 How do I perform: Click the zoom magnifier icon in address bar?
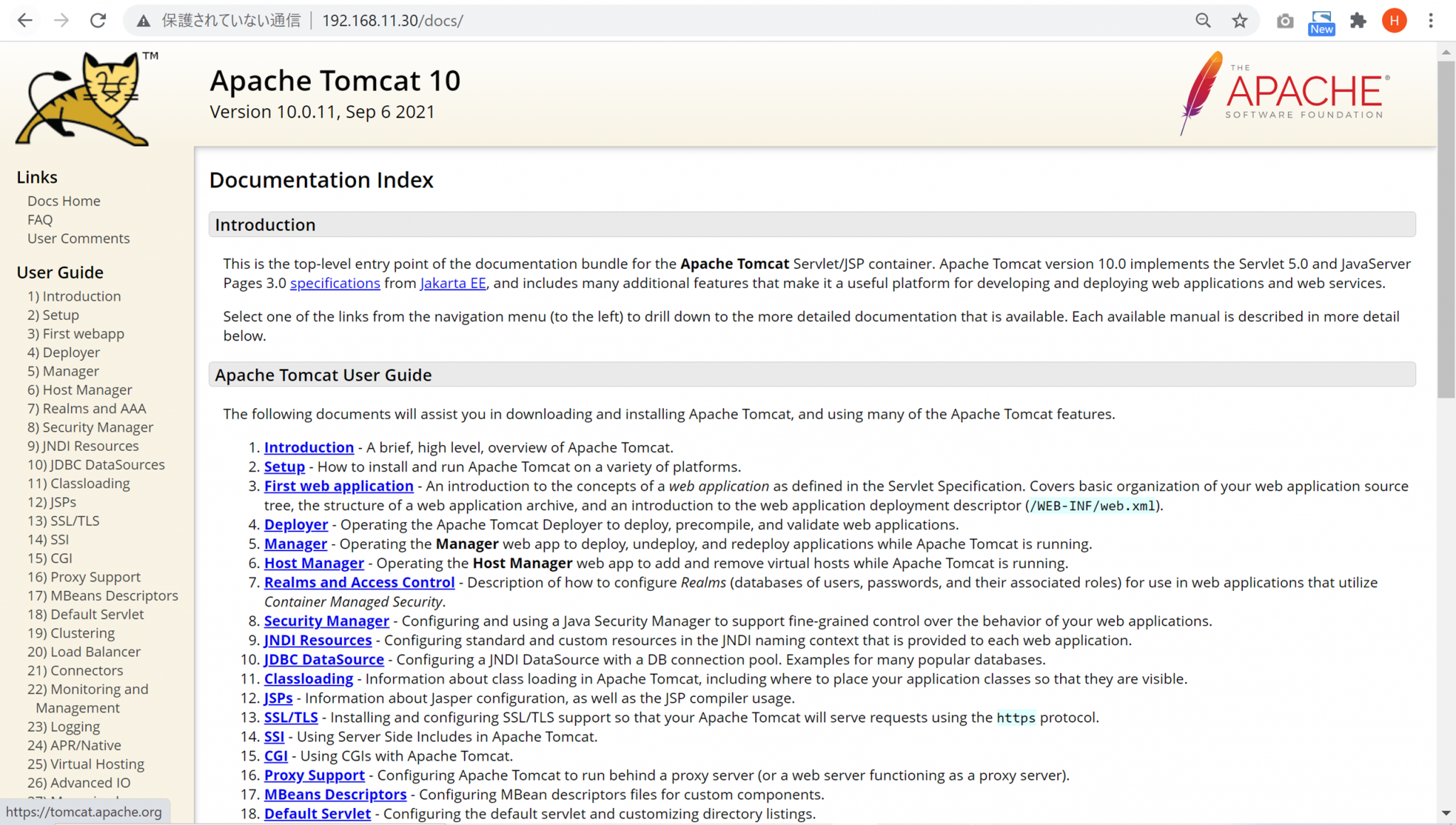pos(1203,21)
